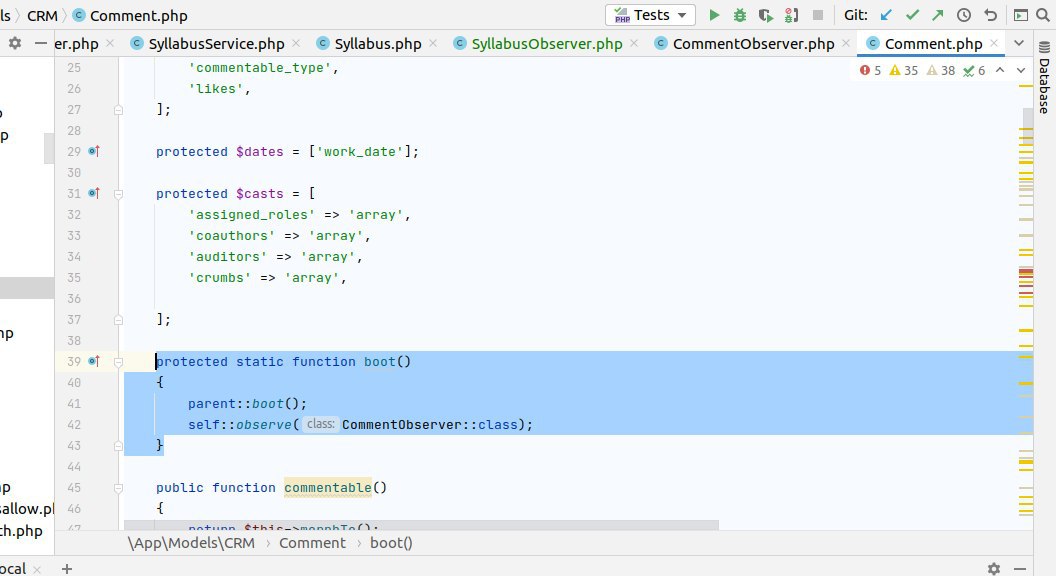Screen dimensions: 1056x576
Task: Click Comment.php in the navigation breadcrumb
Action: (139, 15)
